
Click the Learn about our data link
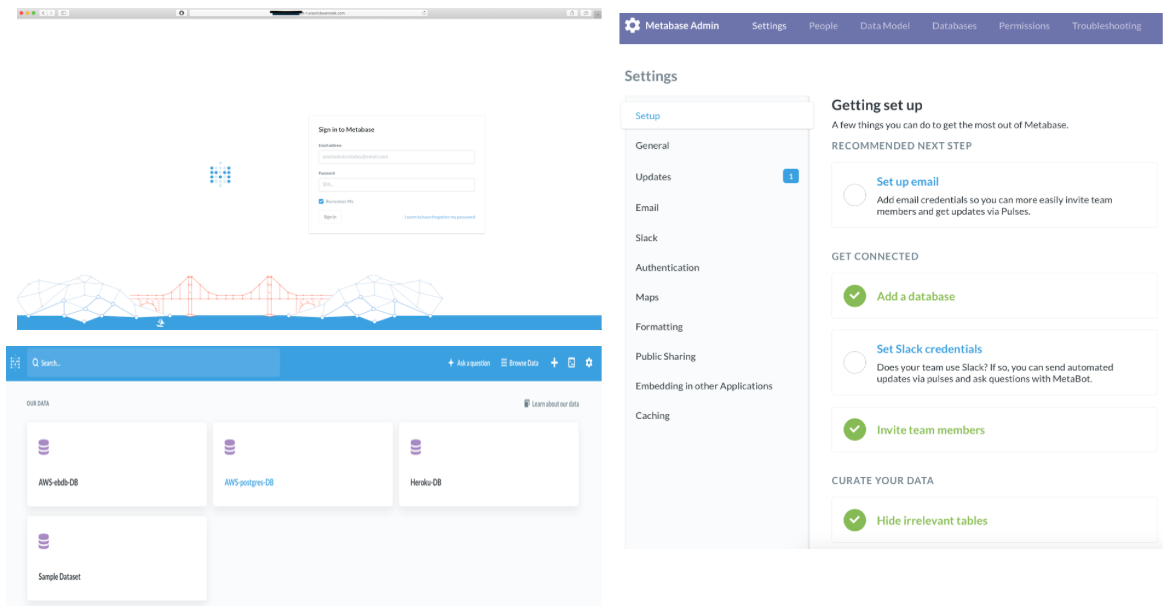[551, 404]
